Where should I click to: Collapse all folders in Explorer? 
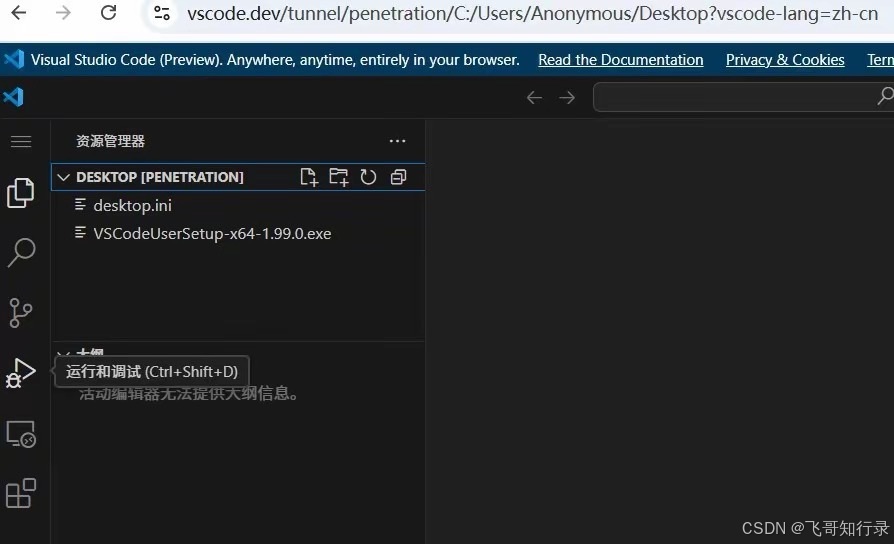[x=398, y=177]
